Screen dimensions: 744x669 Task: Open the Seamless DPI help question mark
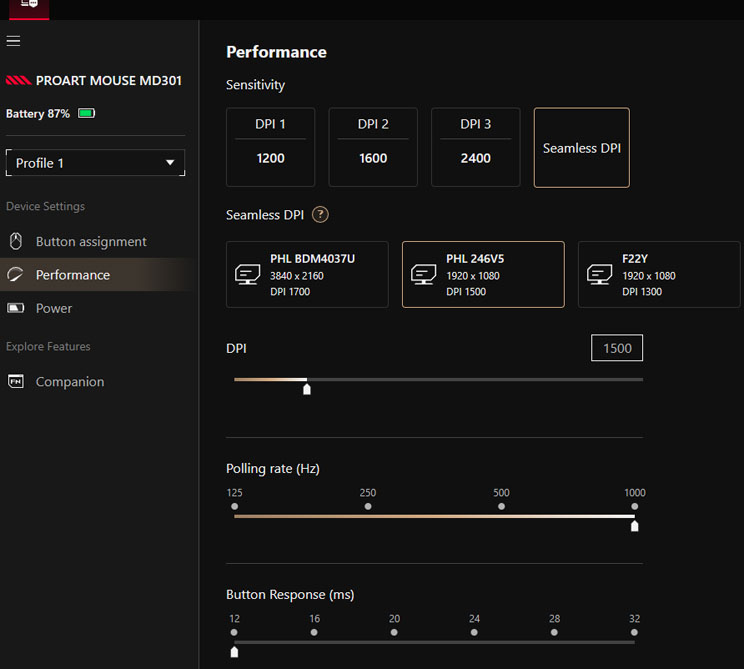pyautogui.click(x=320, y=215)
